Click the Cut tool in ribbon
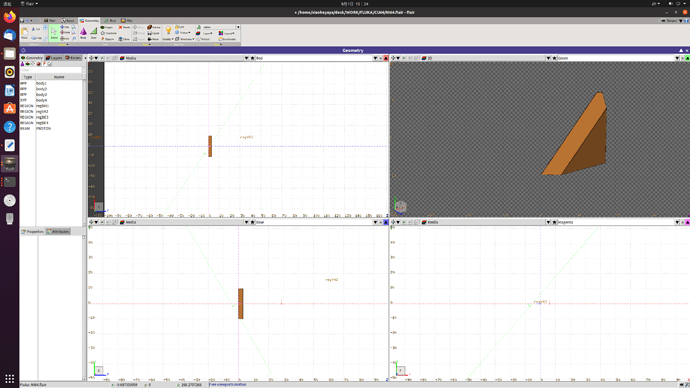 click(36, 29)
